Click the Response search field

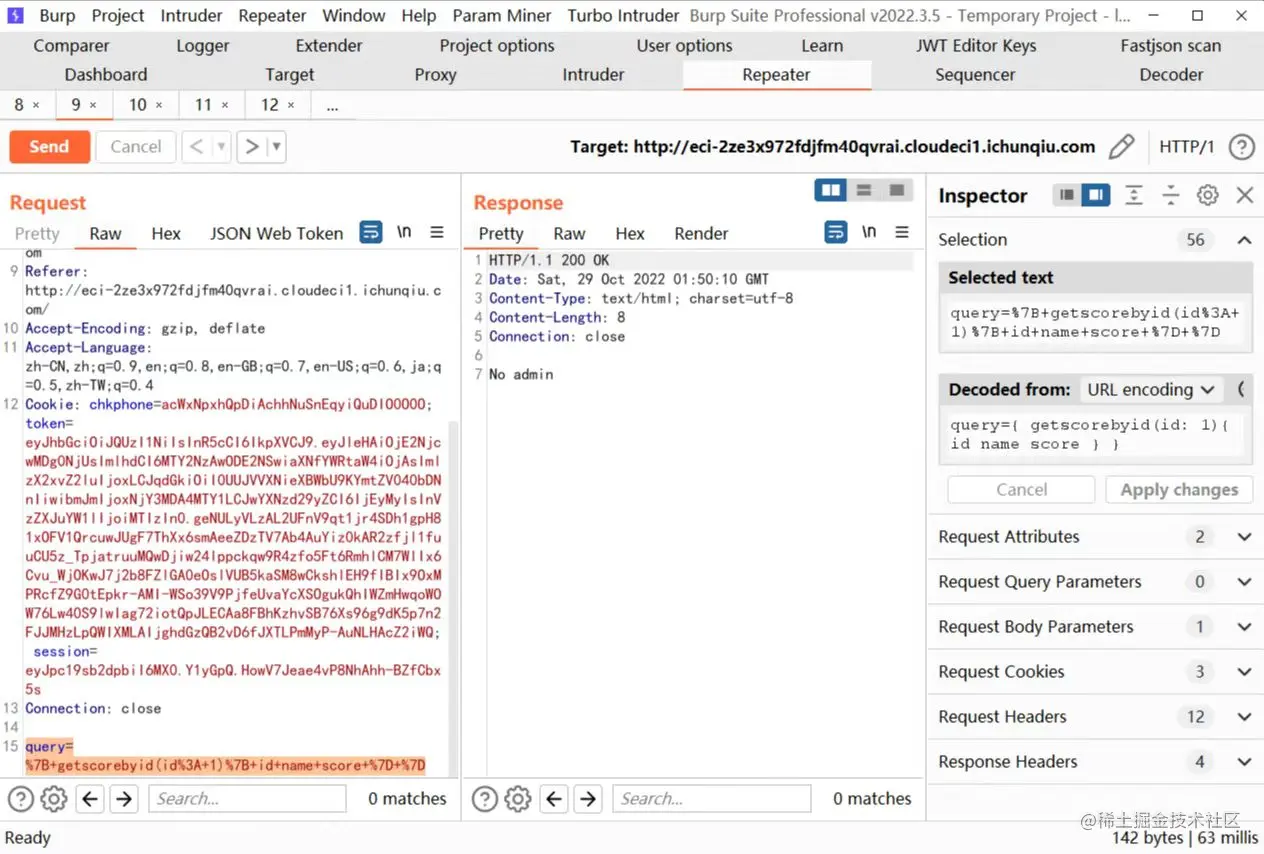point(711,798)
